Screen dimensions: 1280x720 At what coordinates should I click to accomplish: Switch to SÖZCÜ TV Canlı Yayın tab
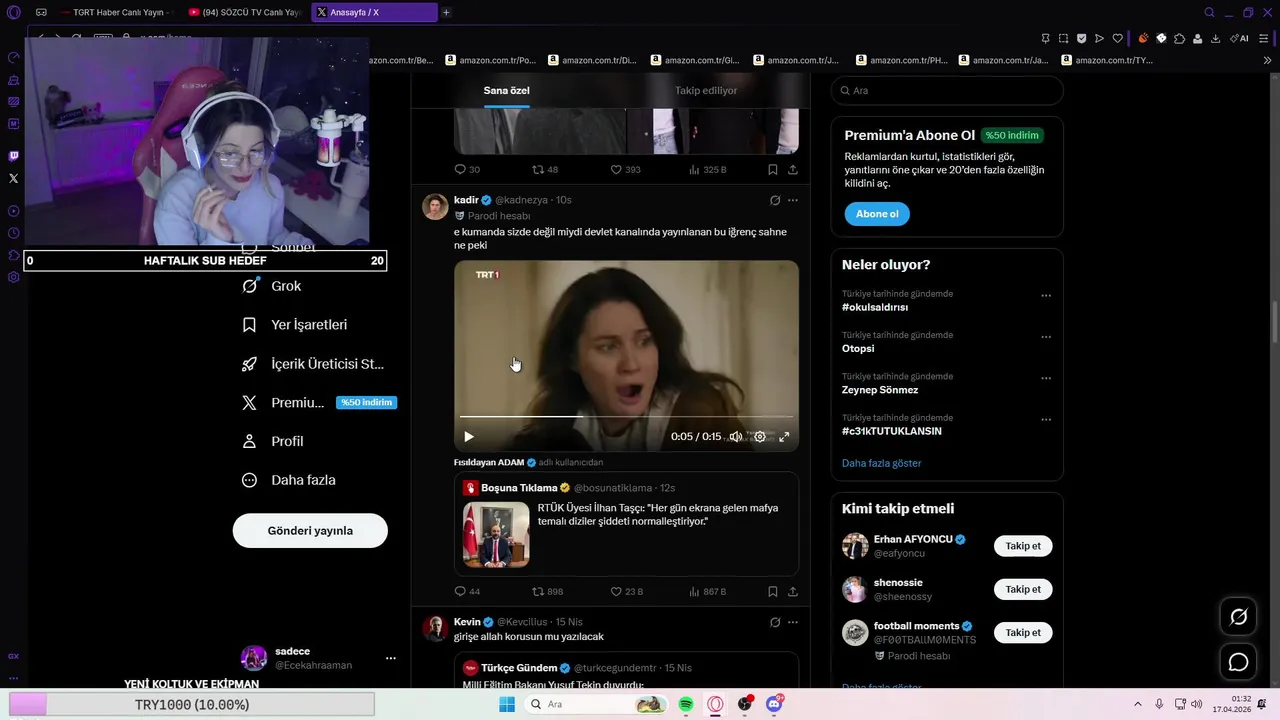[x=246, y=13]
